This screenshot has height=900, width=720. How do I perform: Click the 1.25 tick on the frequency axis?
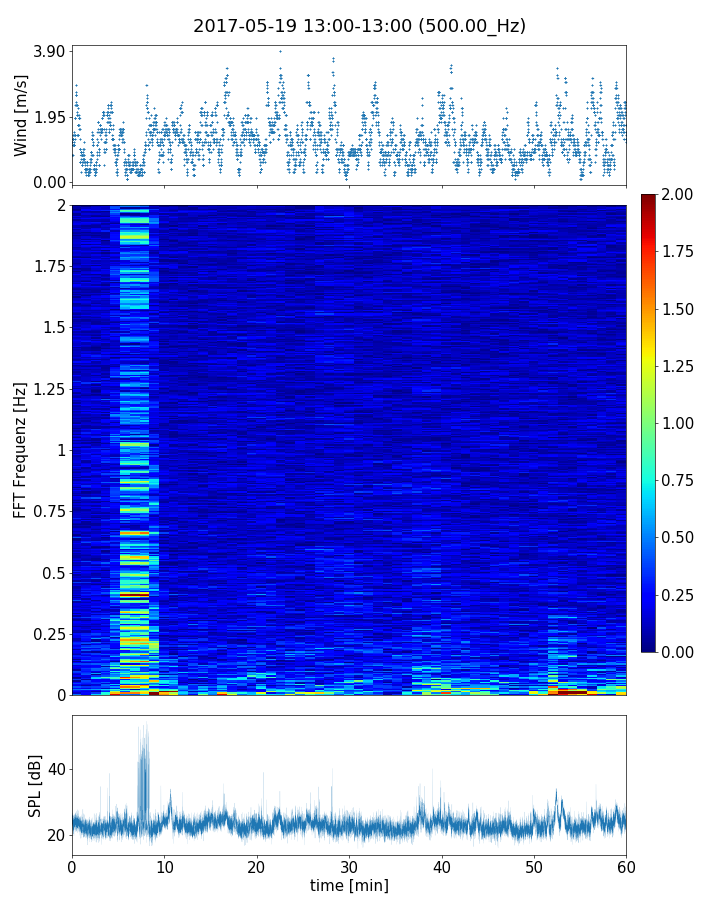[x=48, y=389]
